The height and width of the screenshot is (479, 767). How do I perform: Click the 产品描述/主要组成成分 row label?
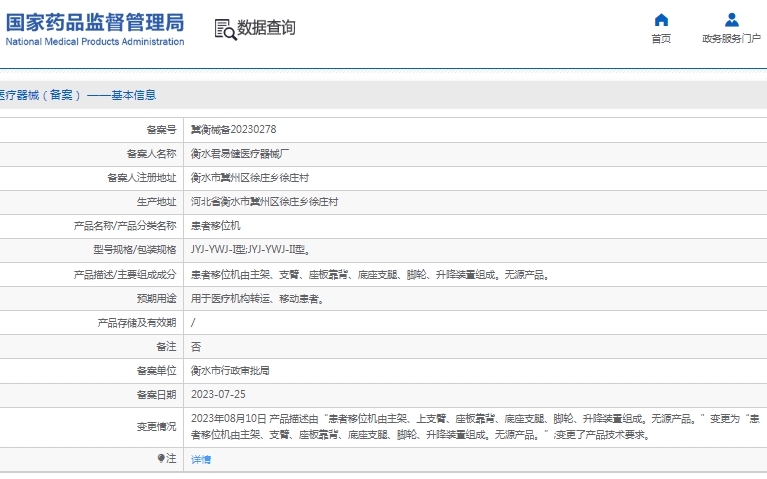click(125, 275)
